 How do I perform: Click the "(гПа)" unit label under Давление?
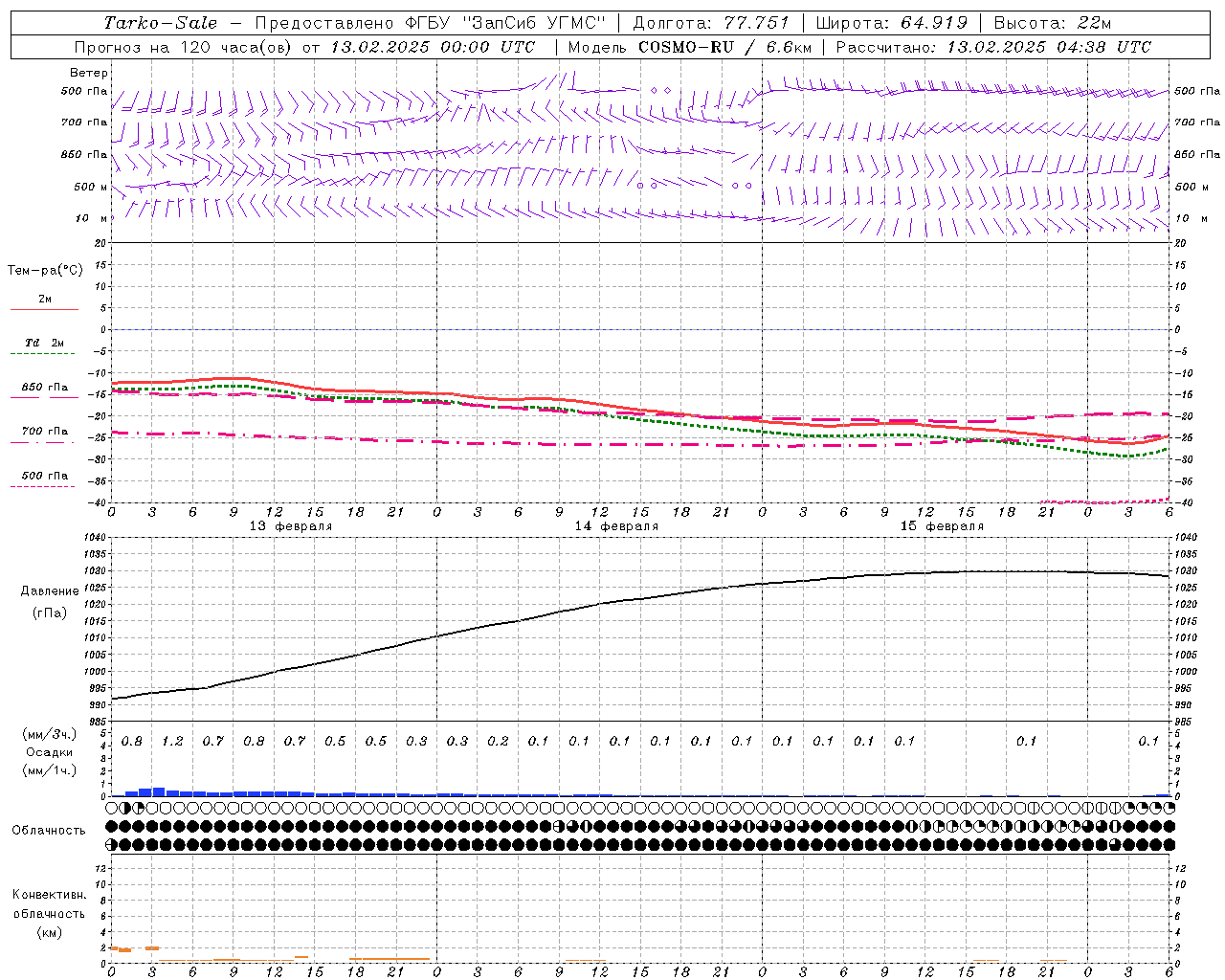point(50,613)
